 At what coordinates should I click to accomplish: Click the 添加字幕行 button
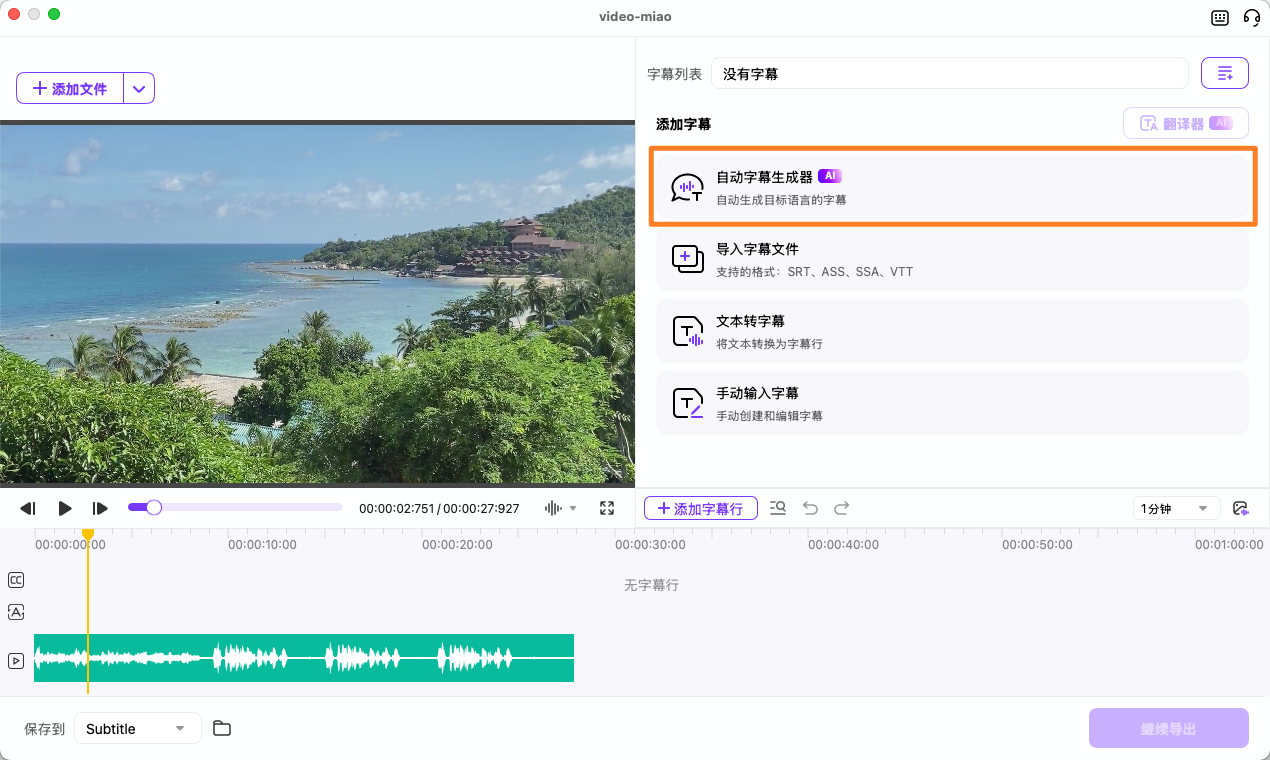click(x=700, y=508)
